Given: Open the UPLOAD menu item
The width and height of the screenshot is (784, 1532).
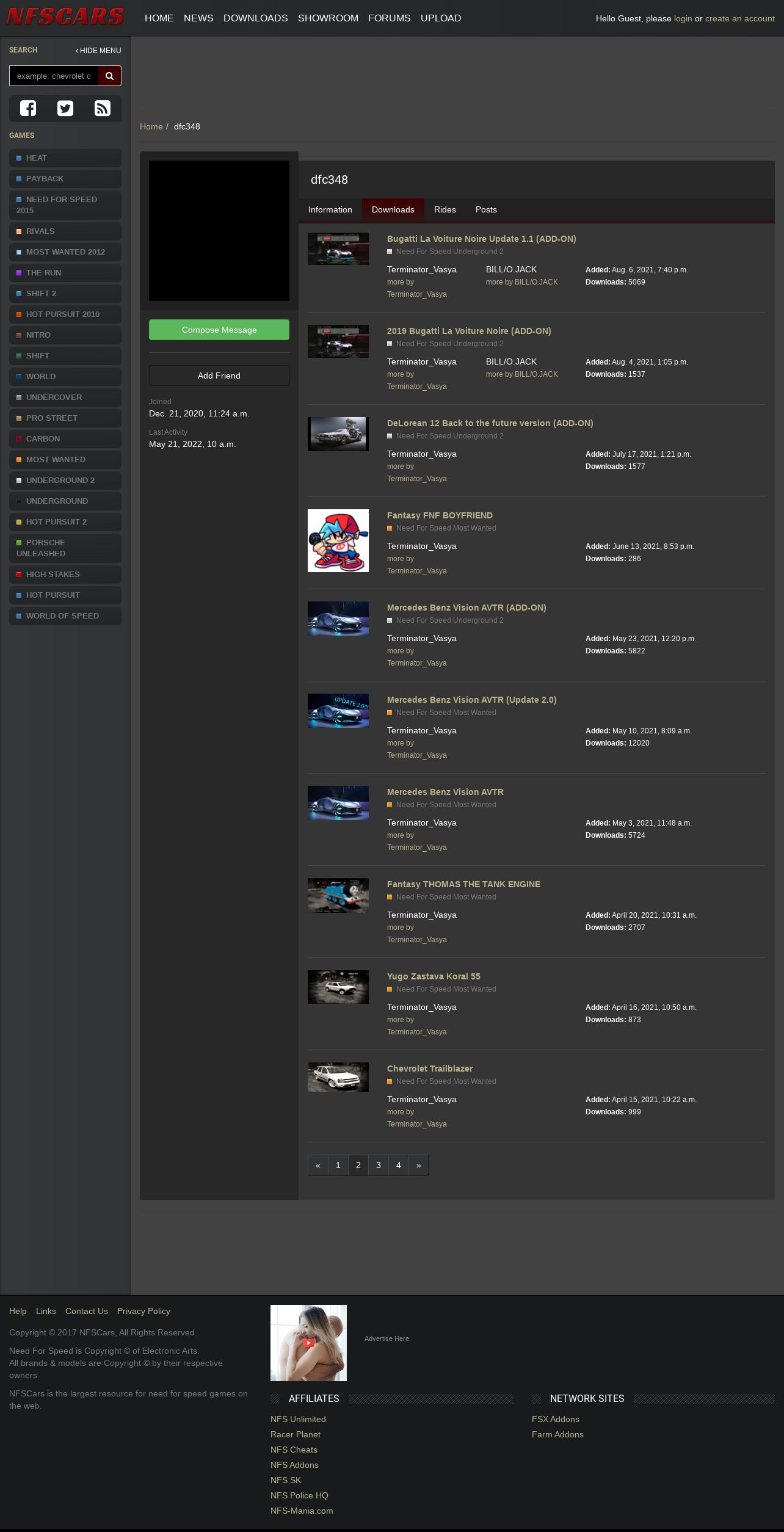Looking at the screenshot, I should click(x=441, y=18).
